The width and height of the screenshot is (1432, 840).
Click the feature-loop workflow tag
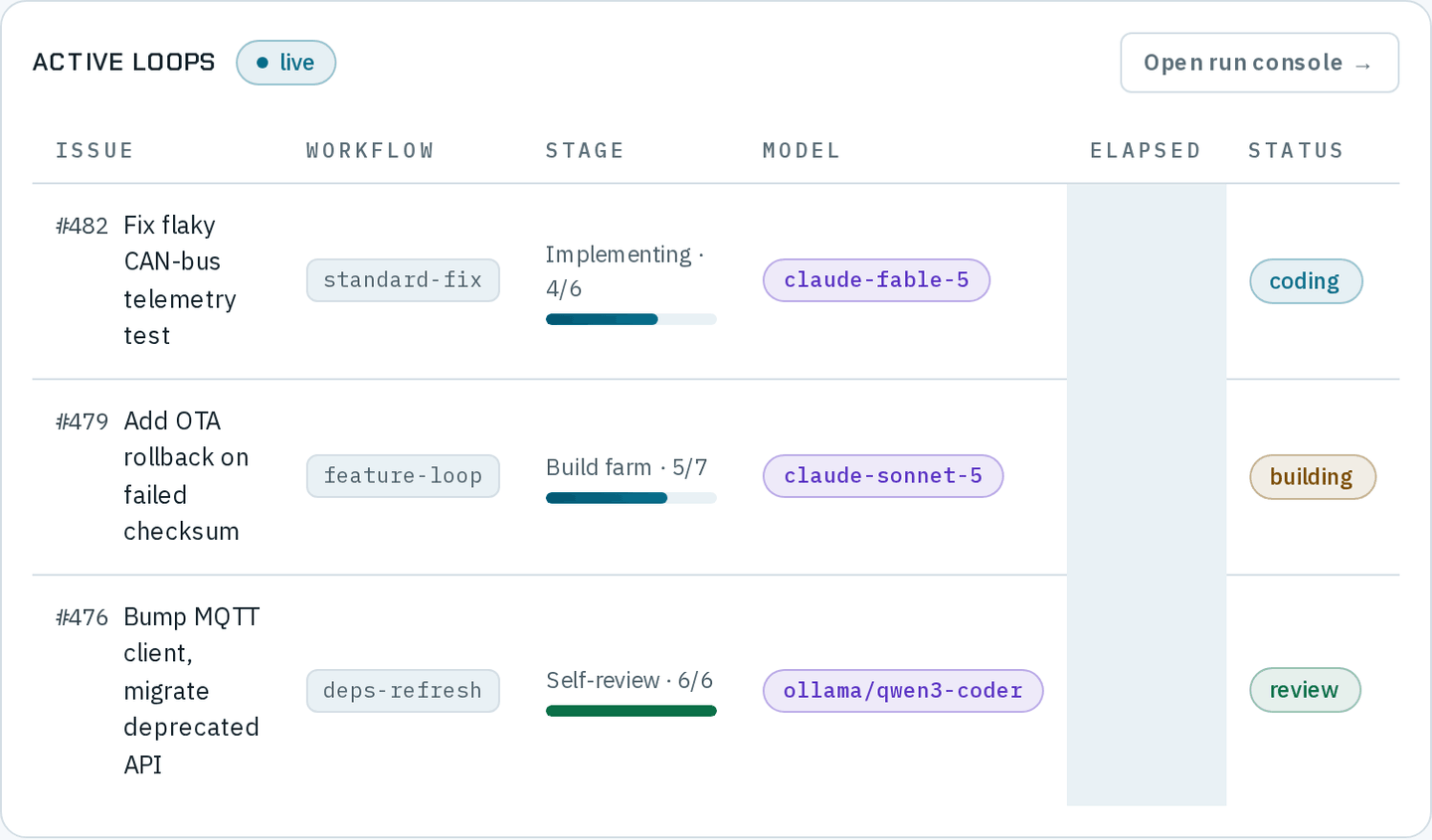coord(403,476)
